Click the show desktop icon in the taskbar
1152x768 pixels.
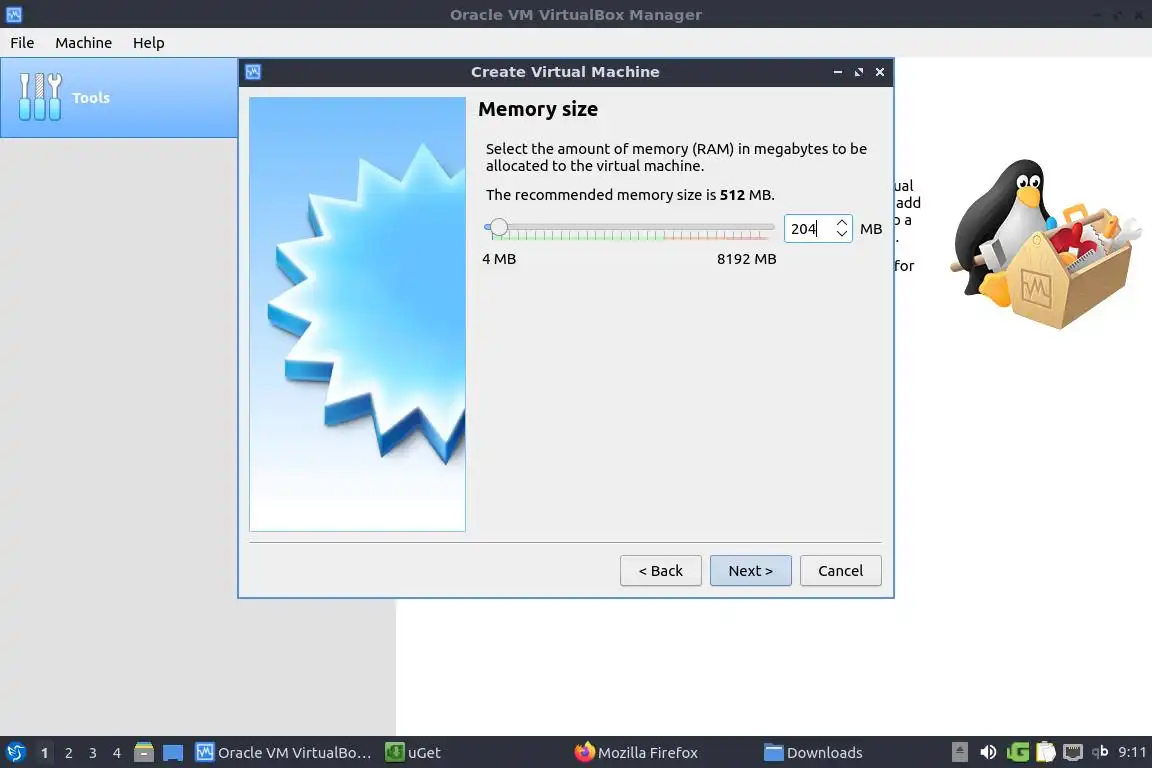(x=173, y=753)
